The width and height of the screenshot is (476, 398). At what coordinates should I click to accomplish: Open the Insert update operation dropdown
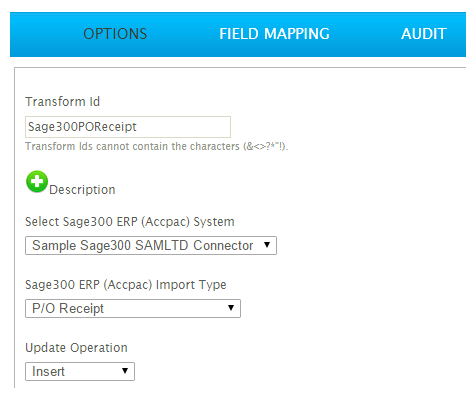pyautogui.click(x=80, y=371)
